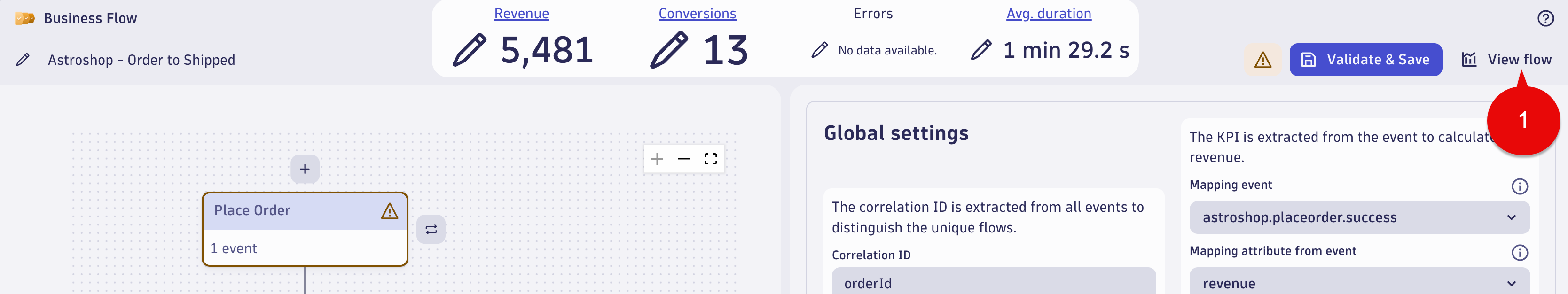This screenshot has width=1568, height=294.
Task: Open the help question mark icon
Action: (1545, 18)
